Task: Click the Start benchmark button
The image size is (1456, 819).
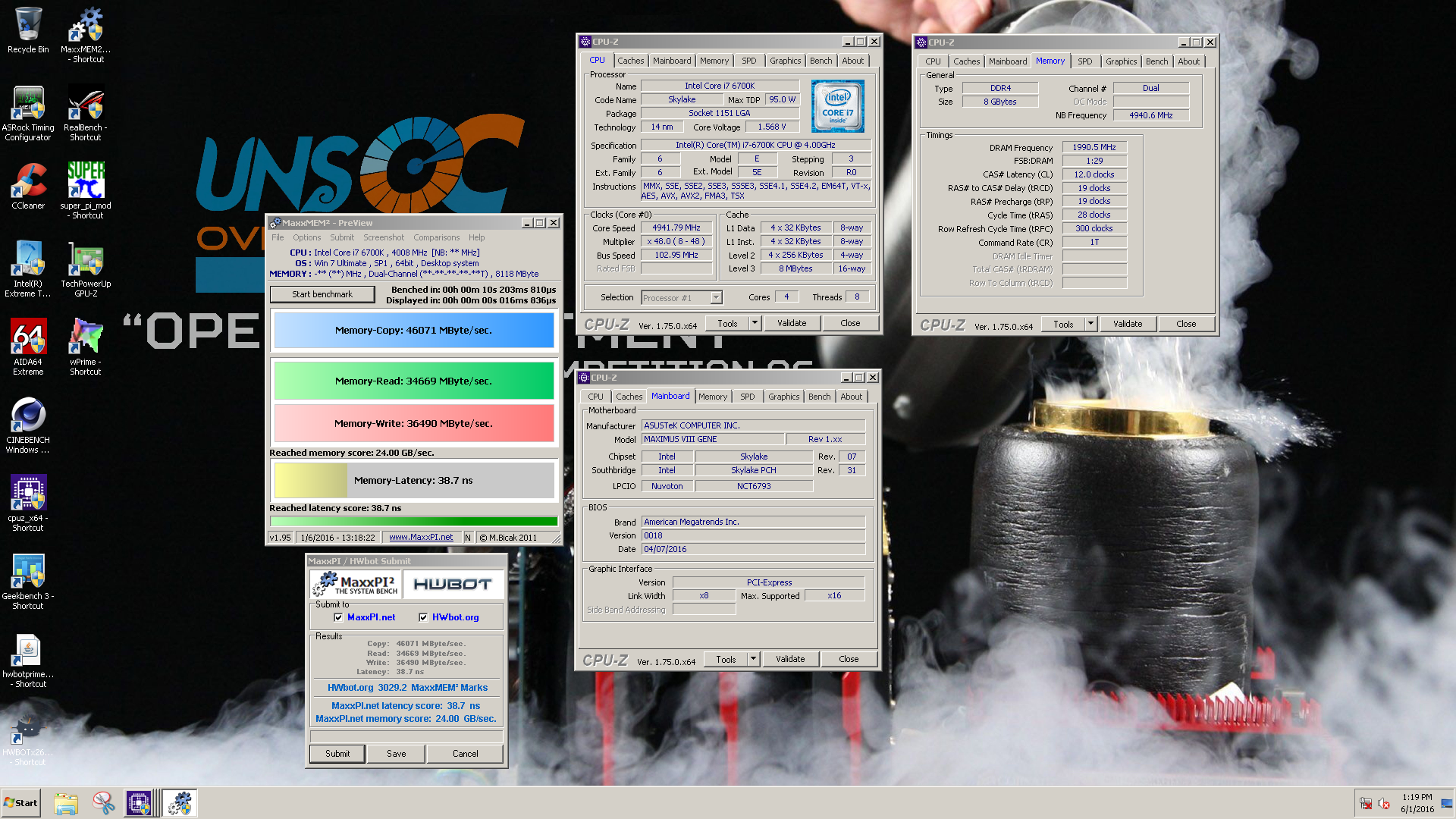Action: [x=322, y=294]
